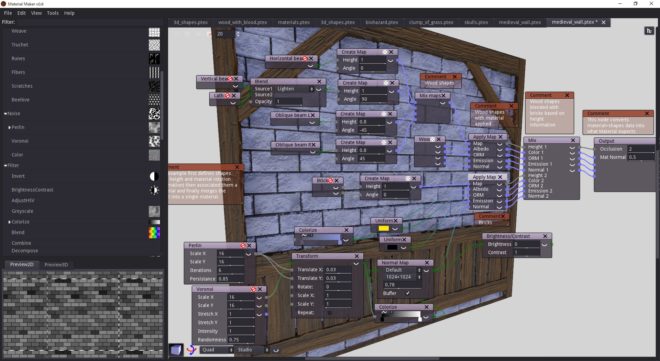Toggle the Buffer checkbox in Normal Map
Viewport: 660px width, 361px height.
click(407, 293)
